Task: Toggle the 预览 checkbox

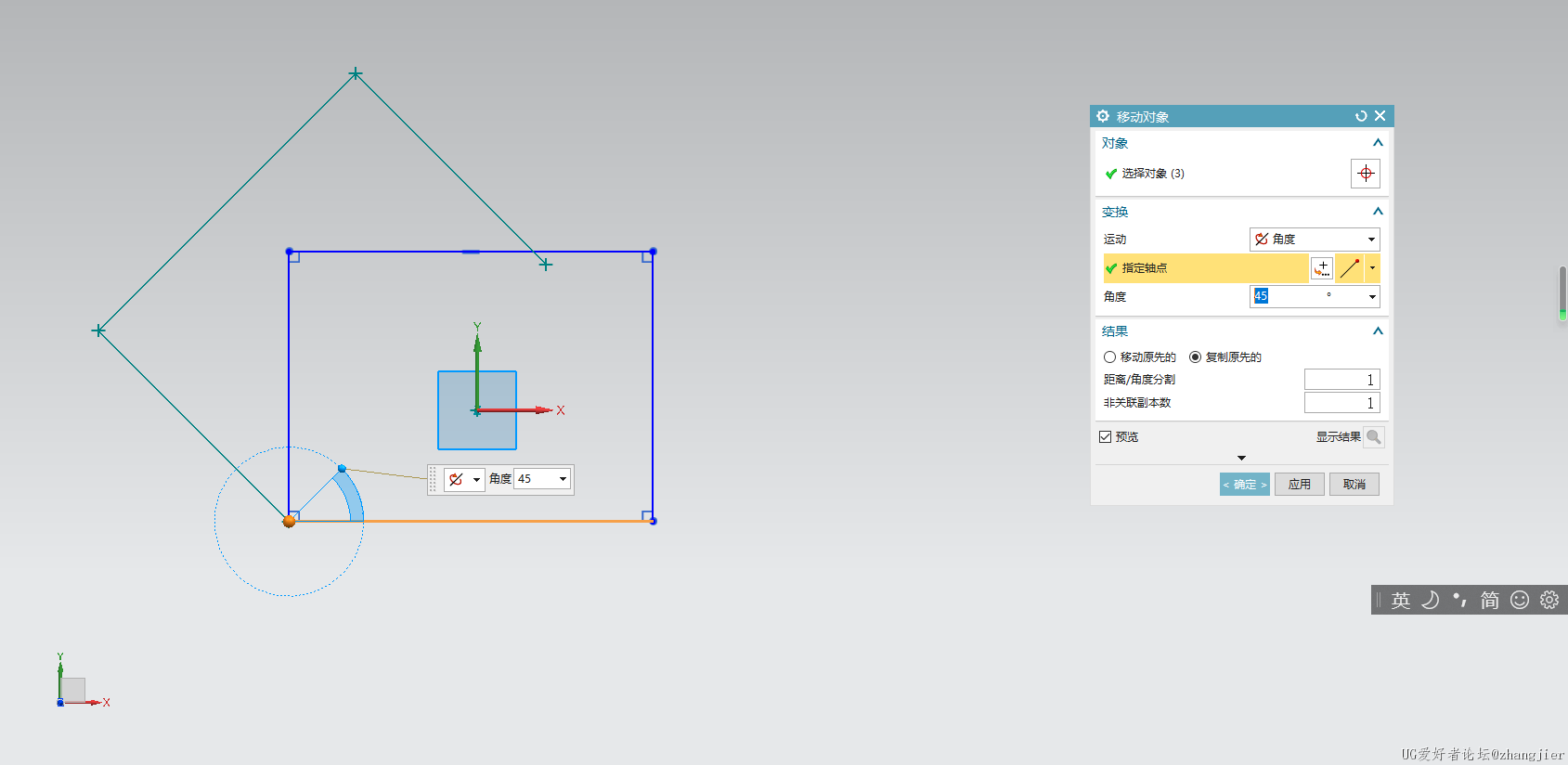Action: pyautogui.click(x=1105, y=437)
